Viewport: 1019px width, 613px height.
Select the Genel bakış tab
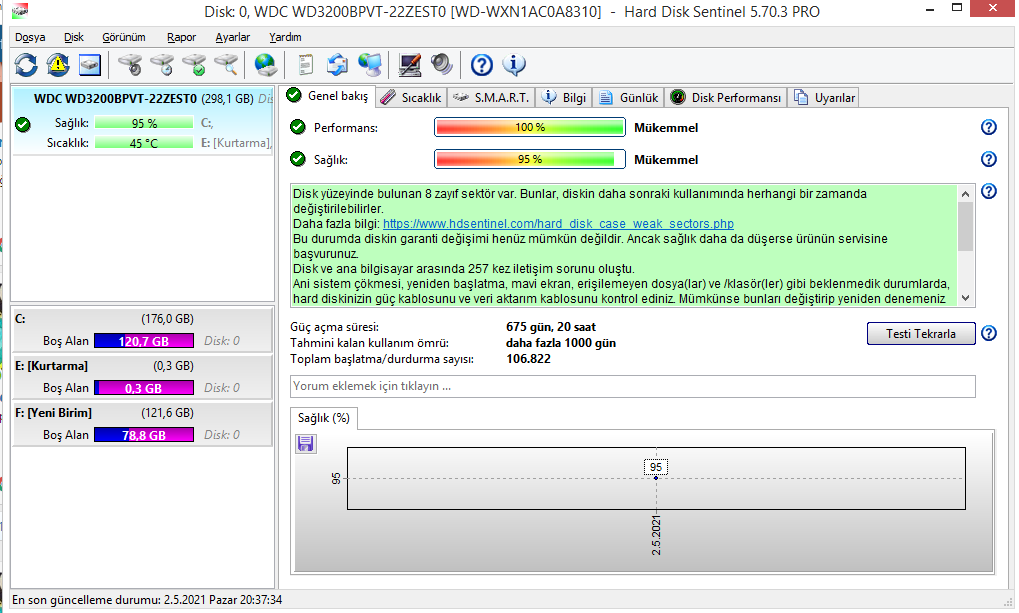(328, 96)
